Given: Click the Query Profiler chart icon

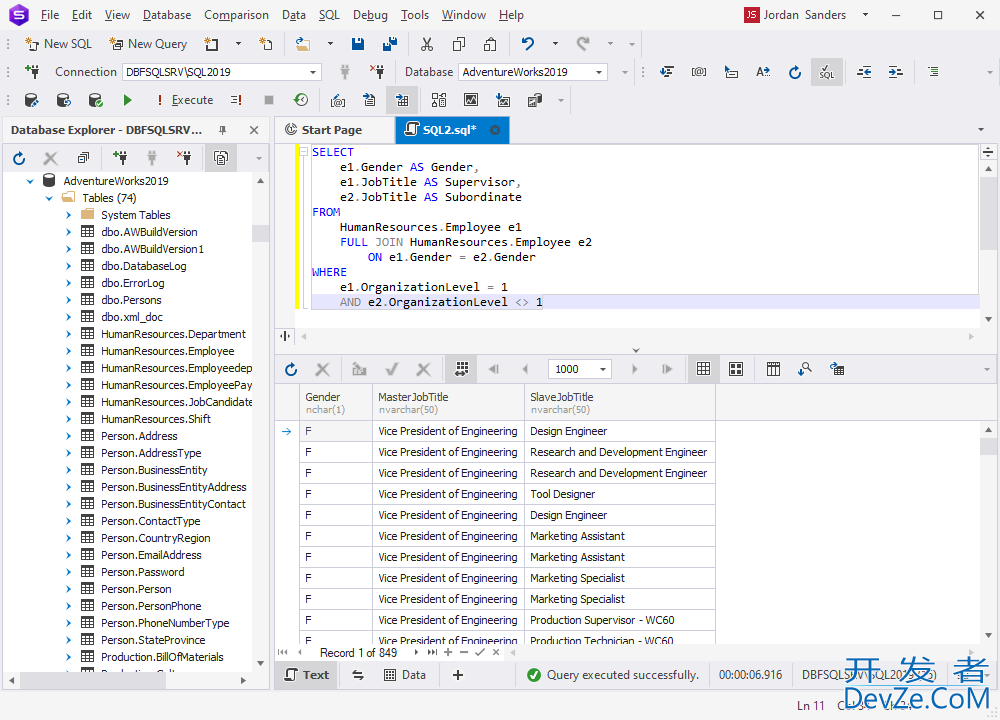Looking at the screenshot, I should (x=471, y=100).
